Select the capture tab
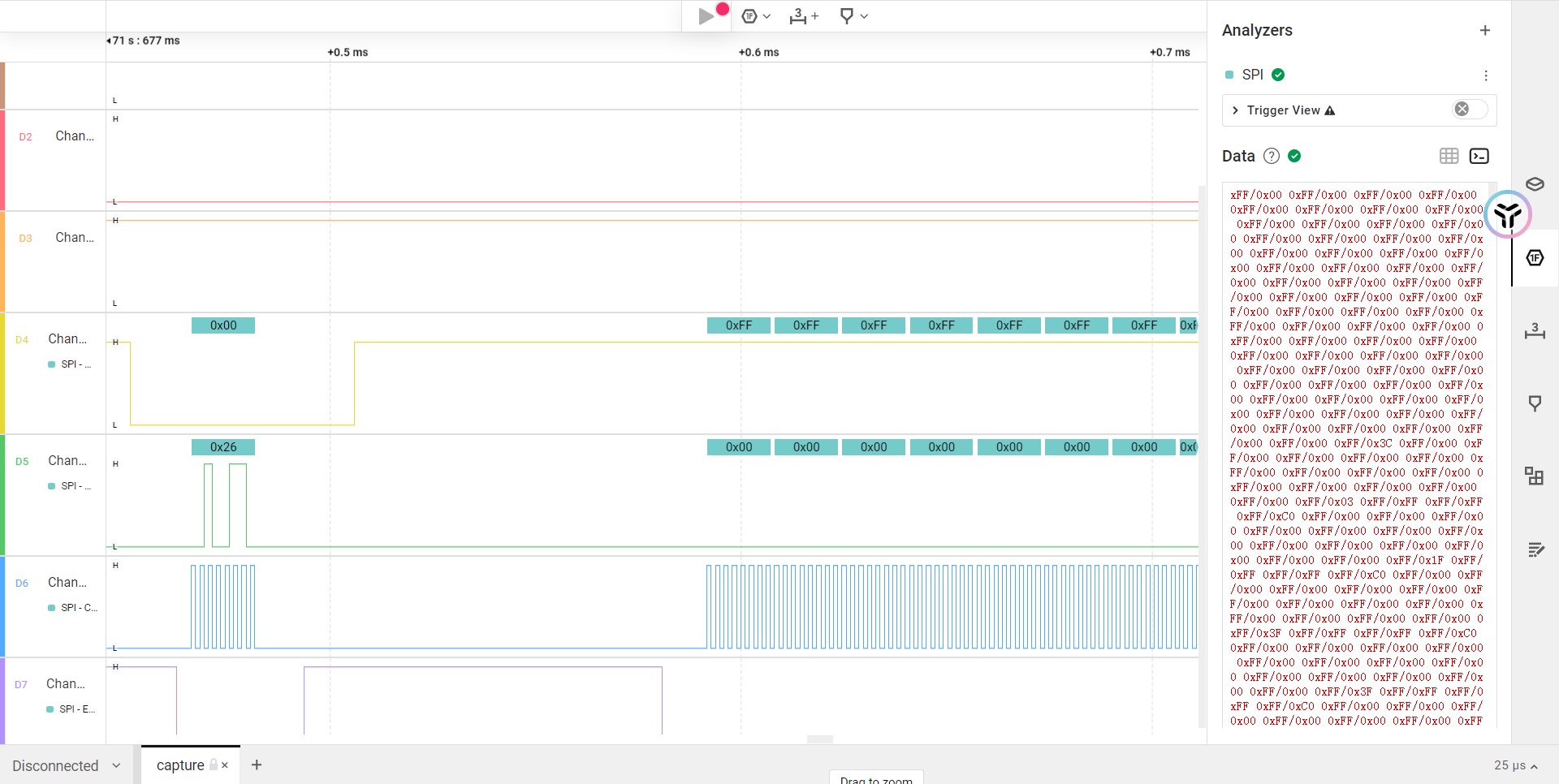Image resolution: width=1559 pixels, height=784 pixels. [180, 765]
